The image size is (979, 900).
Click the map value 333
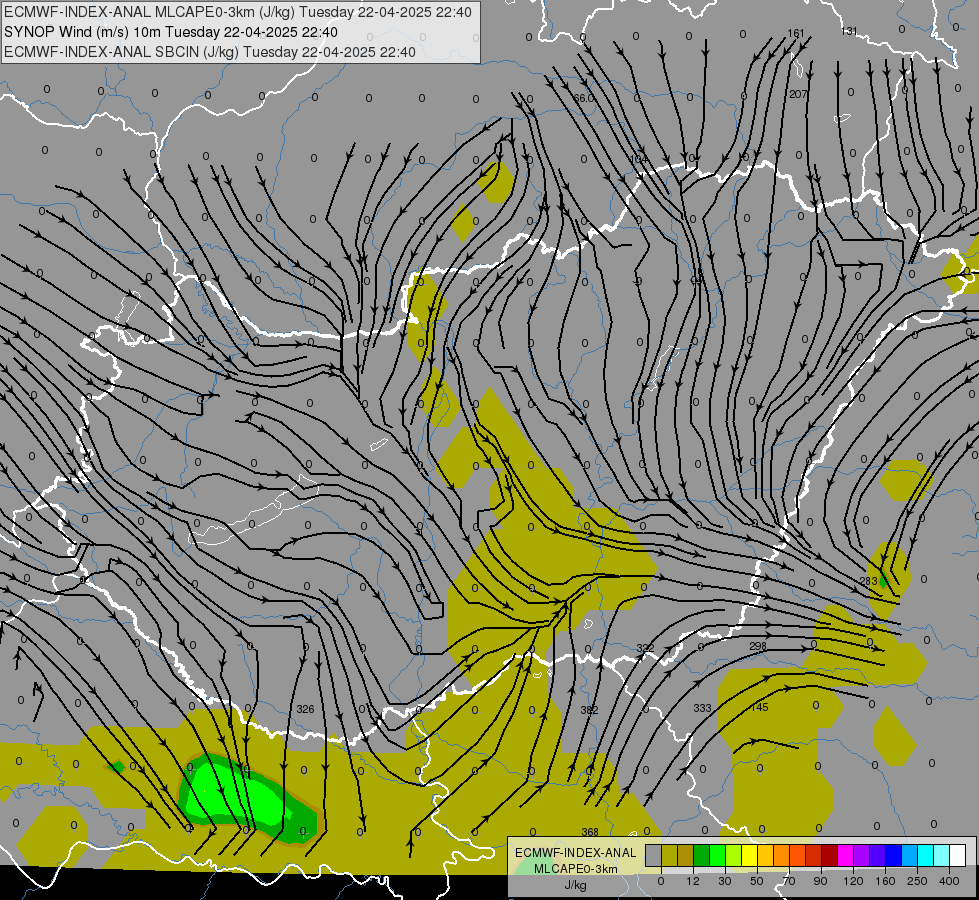[x=702, y=708]
